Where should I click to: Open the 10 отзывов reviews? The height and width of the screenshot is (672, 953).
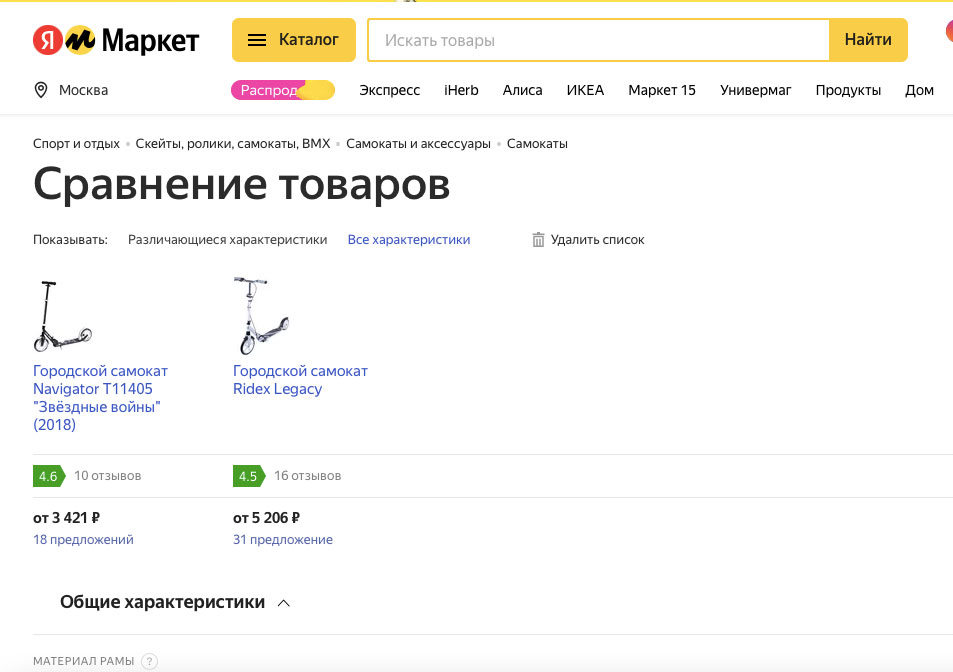(108, 476)
